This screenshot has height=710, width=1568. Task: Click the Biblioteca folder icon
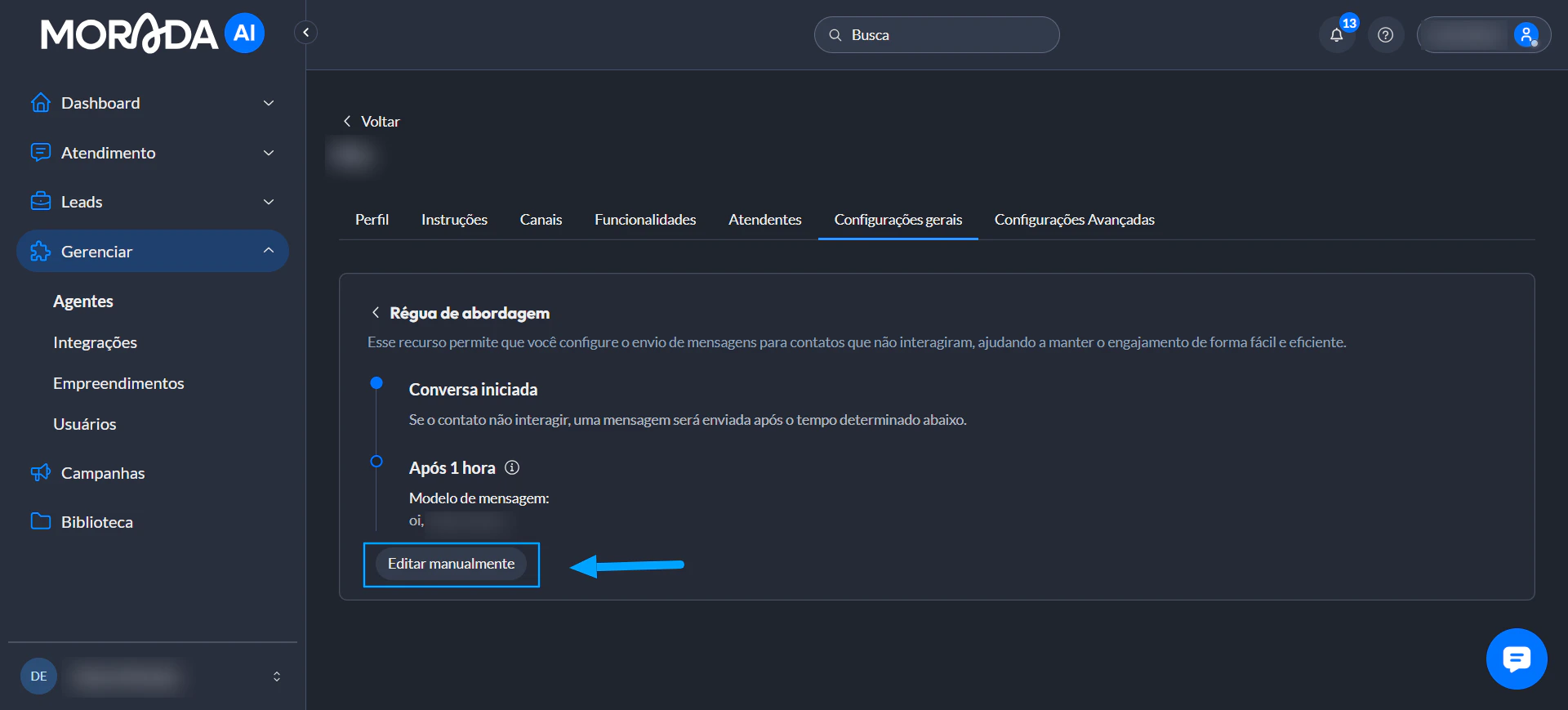[40, 521]
